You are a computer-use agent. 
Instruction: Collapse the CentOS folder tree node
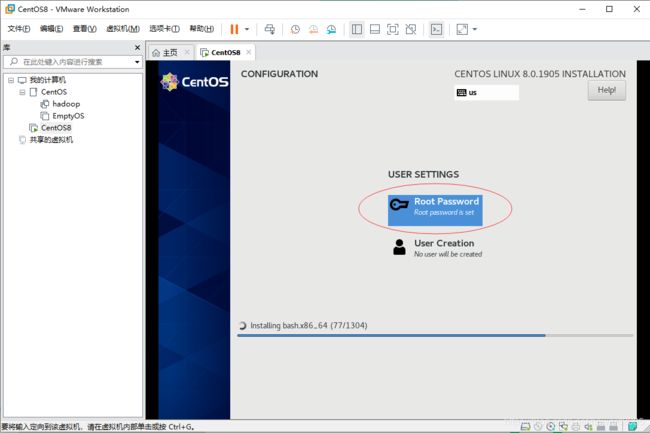tap(22, 92)
